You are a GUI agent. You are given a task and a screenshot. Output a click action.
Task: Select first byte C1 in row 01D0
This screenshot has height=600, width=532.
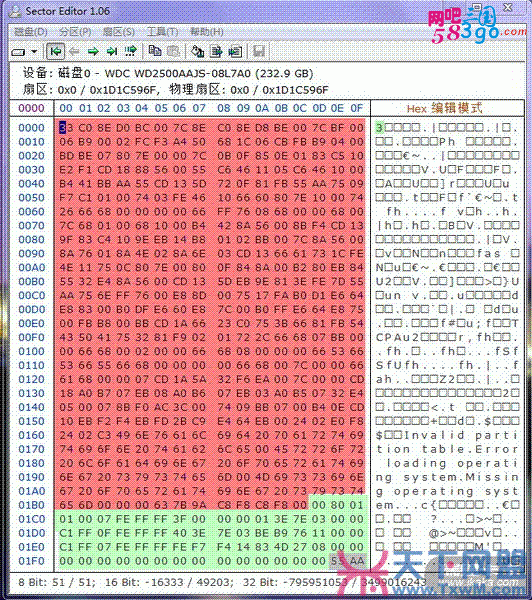pos(66,533)
